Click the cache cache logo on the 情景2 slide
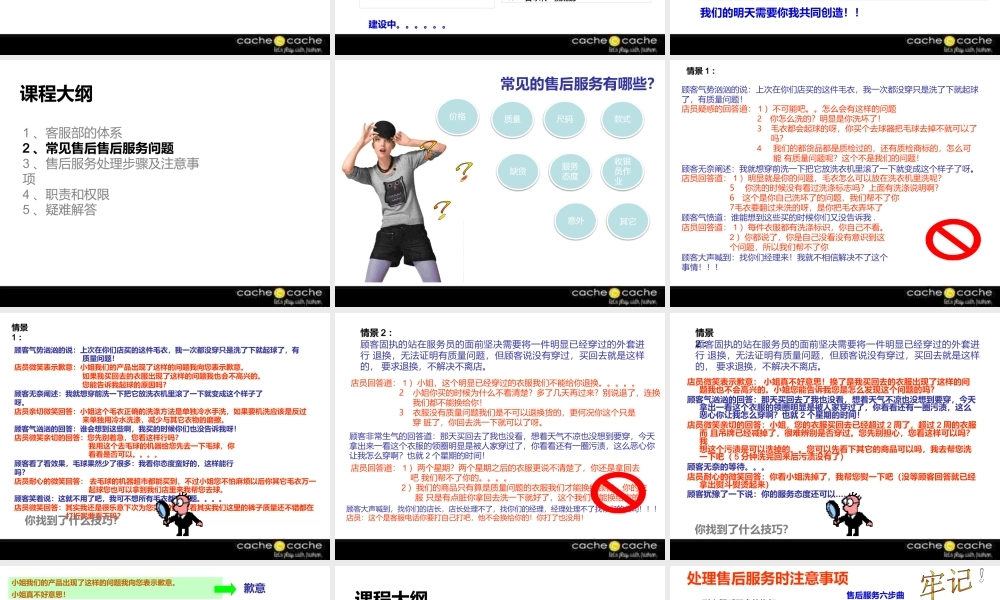The image size is (1000, 600). pyautogui.click(x=614, y=549)
